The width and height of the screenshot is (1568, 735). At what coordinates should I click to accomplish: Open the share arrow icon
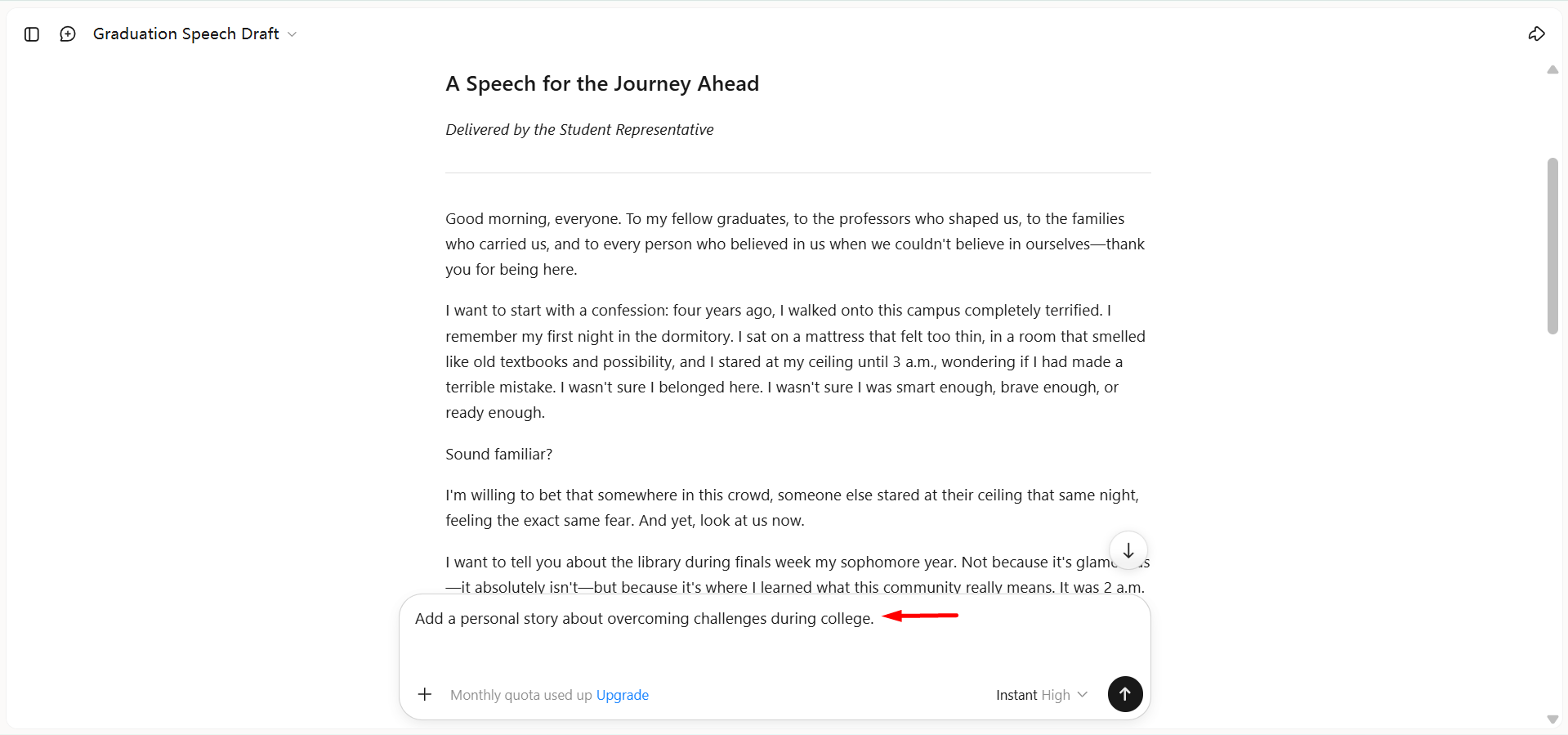pyautogui.click(x=1536, y=34)
